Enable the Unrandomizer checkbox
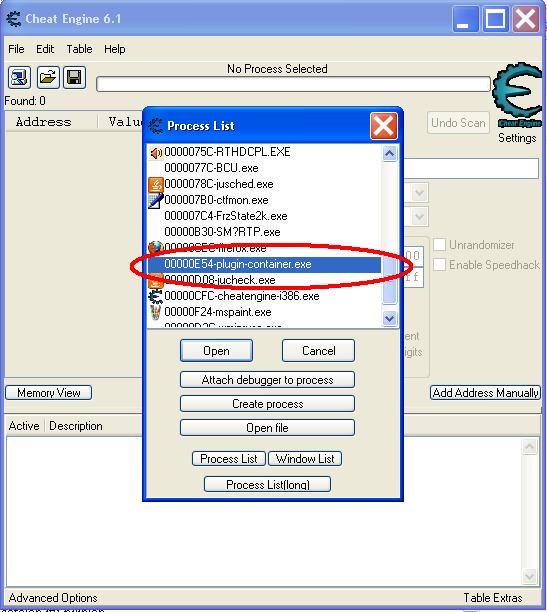Screen dimensions: 547x612 440,245
